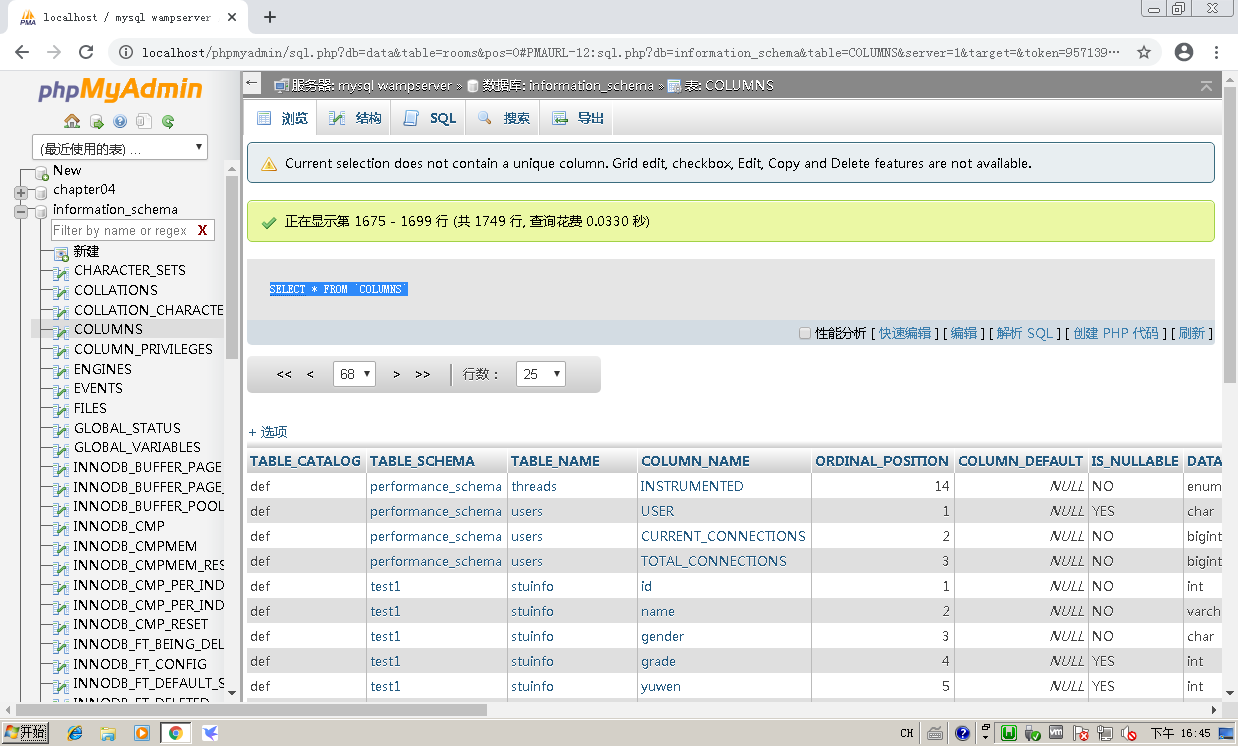Click the table icon beside FILES
The height and width of the screenshot is (746, 1238).
point(61,409)
